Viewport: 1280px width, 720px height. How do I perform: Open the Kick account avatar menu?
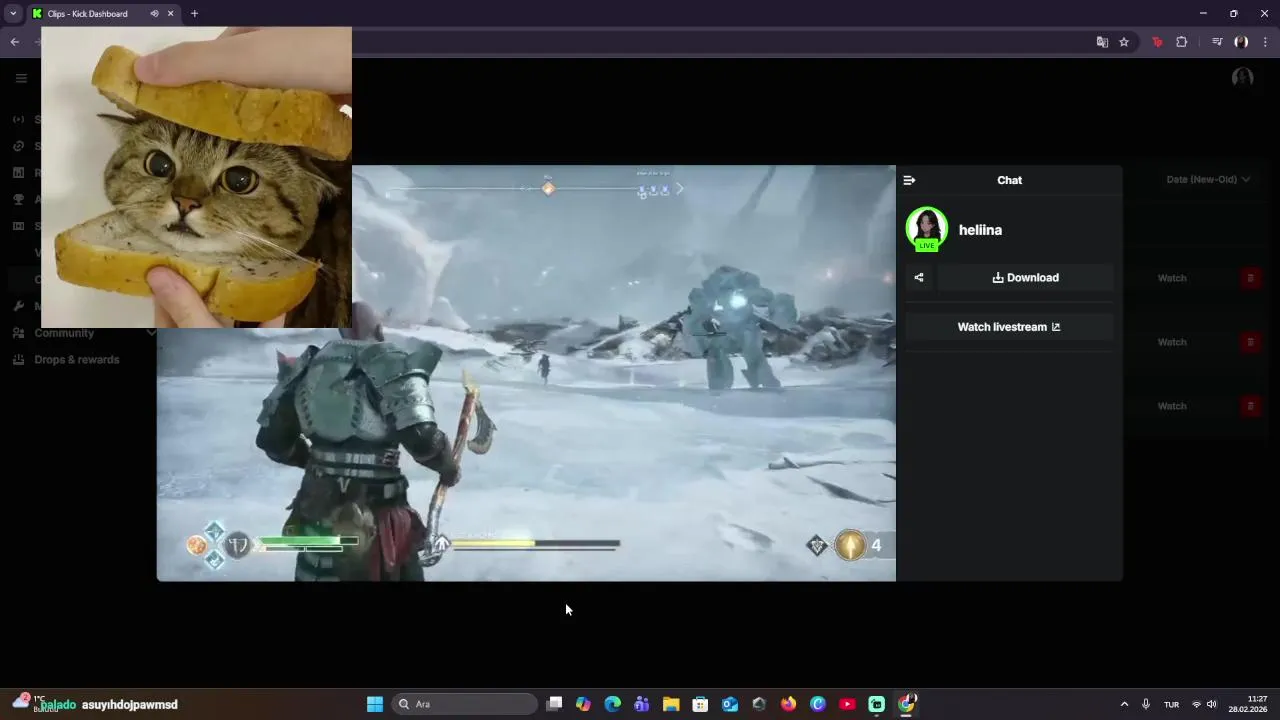pos(1243,77)
